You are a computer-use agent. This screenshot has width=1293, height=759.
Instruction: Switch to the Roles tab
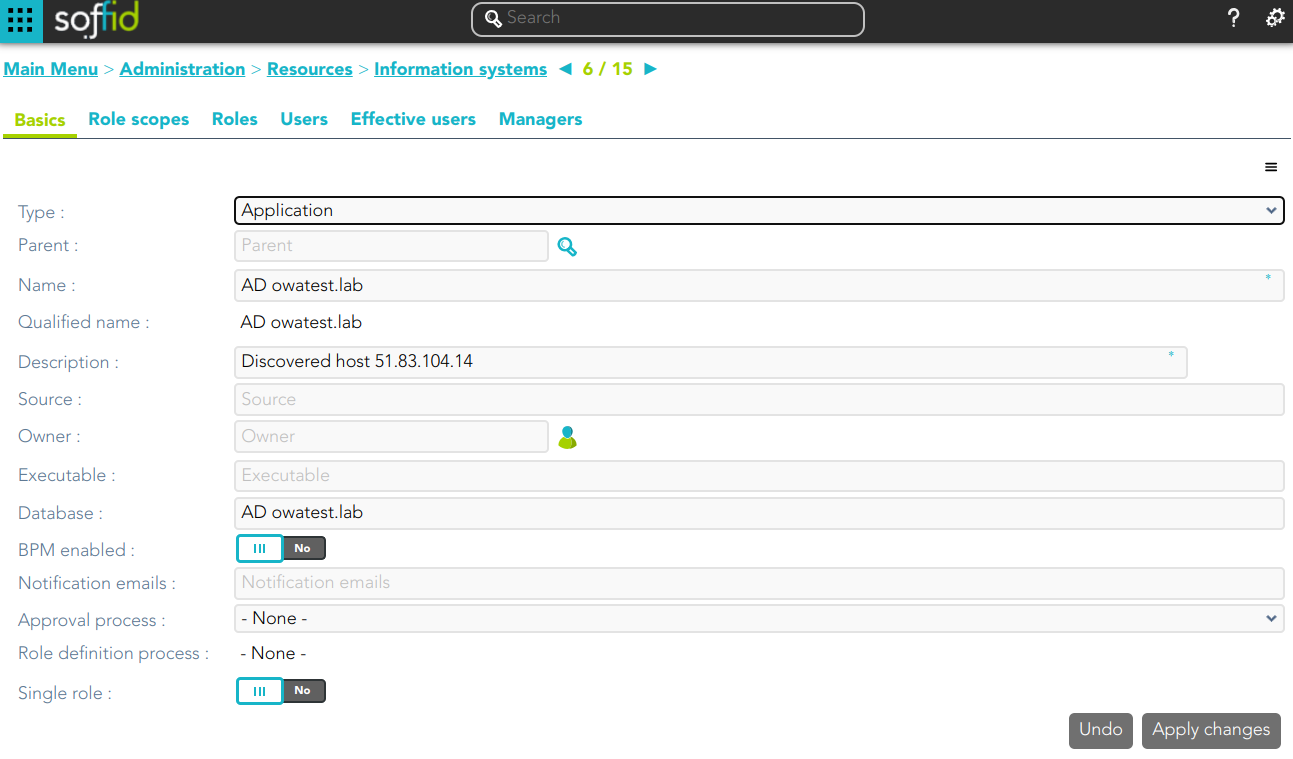(235, 119)
